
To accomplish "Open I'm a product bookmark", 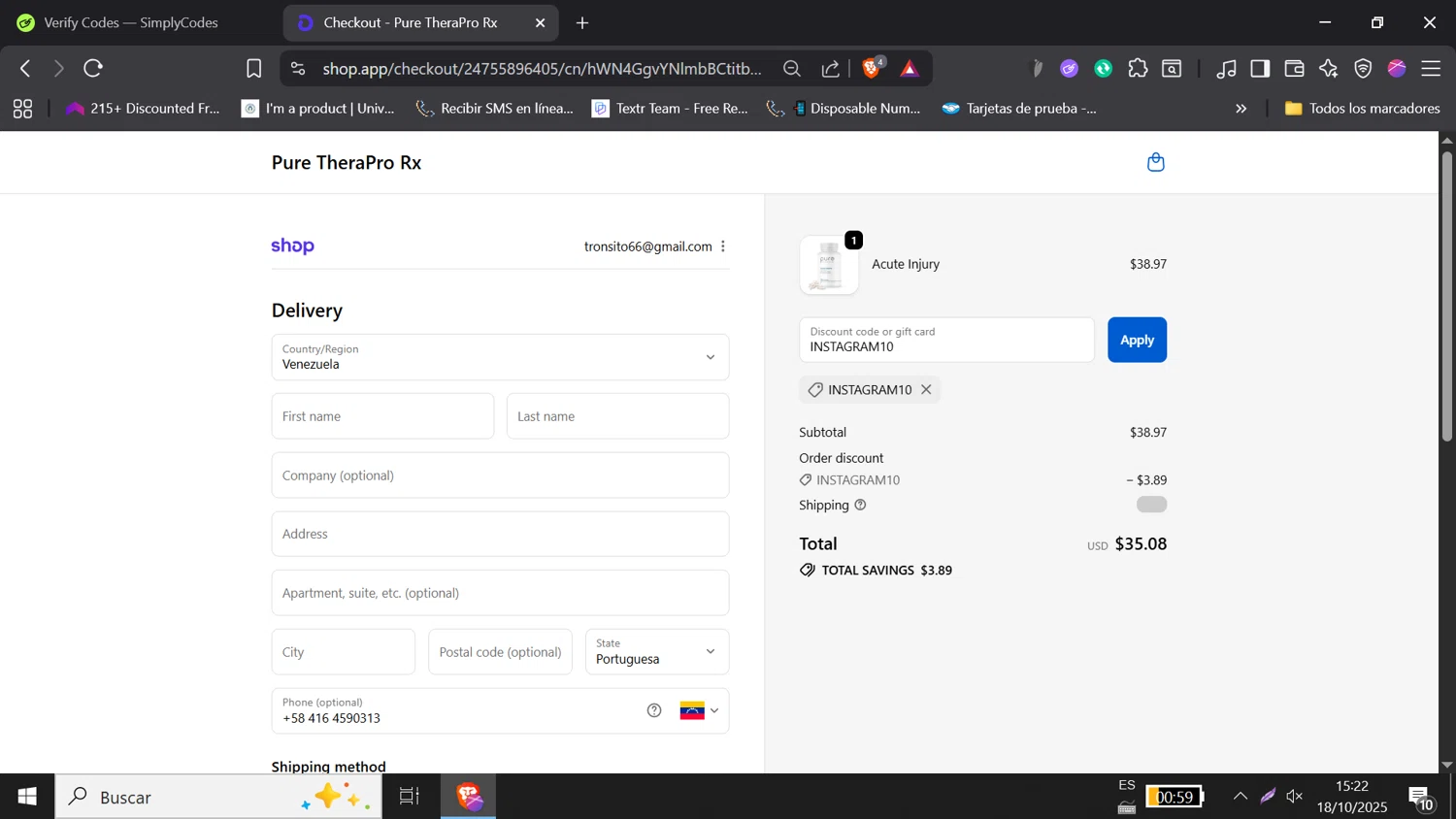I will (x=318, y=109).
